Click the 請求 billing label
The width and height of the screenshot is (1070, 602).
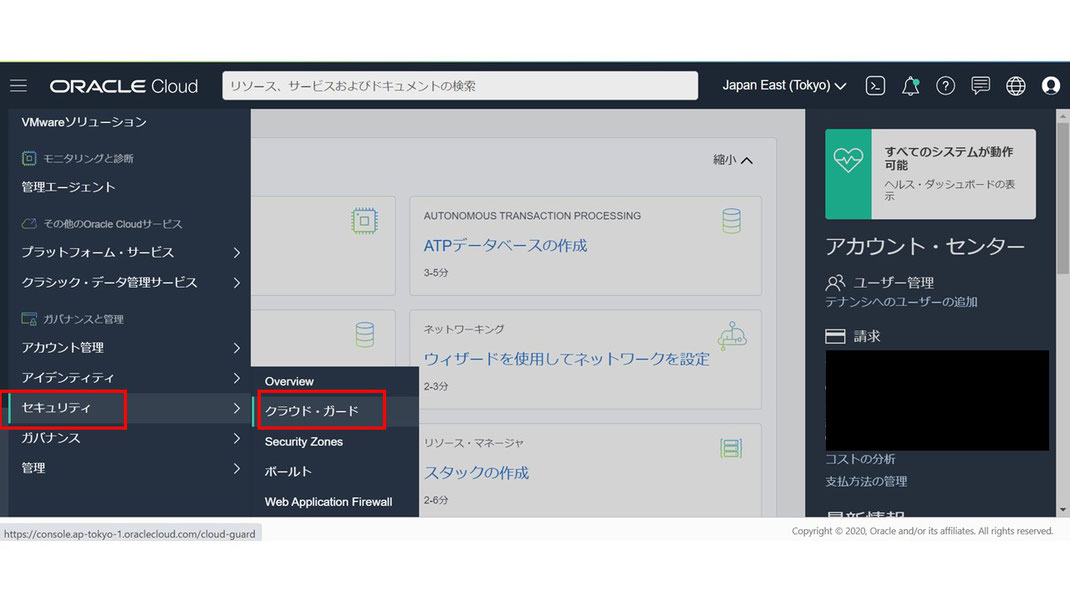pyautogui.click(x=867, y=336)
